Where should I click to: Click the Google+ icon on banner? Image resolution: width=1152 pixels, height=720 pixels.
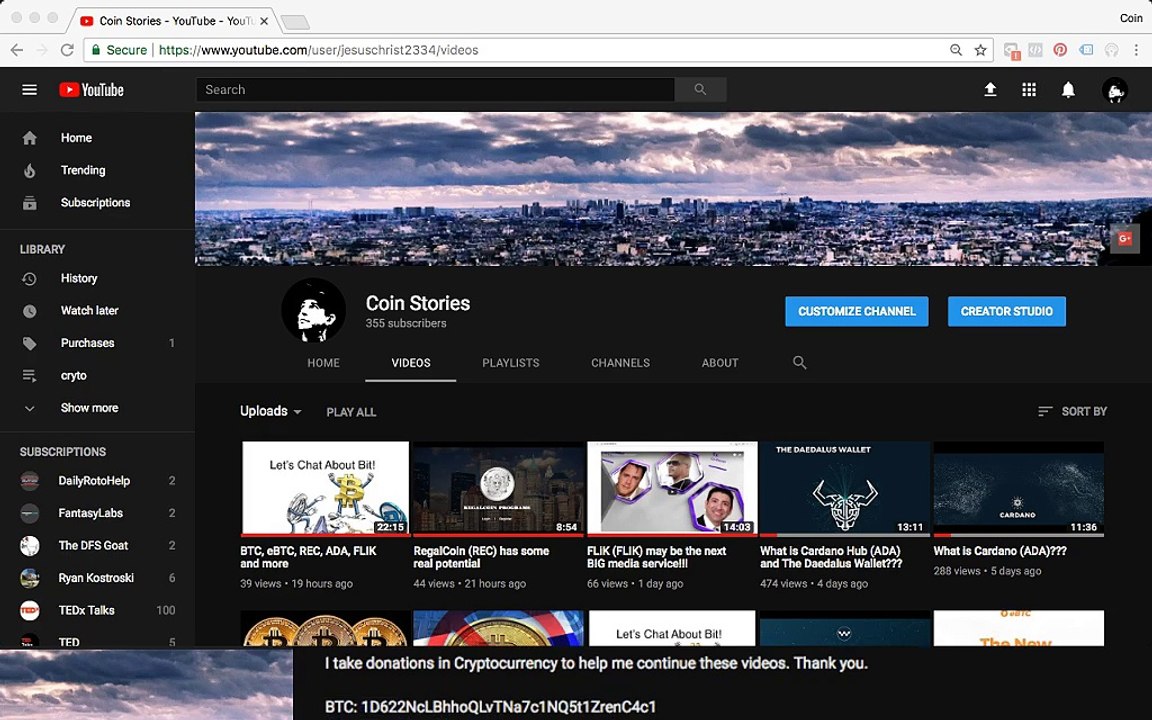click(x=1124, y=239)
